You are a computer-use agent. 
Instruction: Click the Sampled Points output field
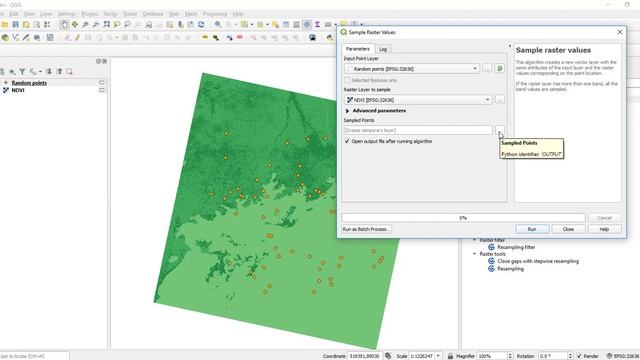pyautogui.click(x=418, y=130)
